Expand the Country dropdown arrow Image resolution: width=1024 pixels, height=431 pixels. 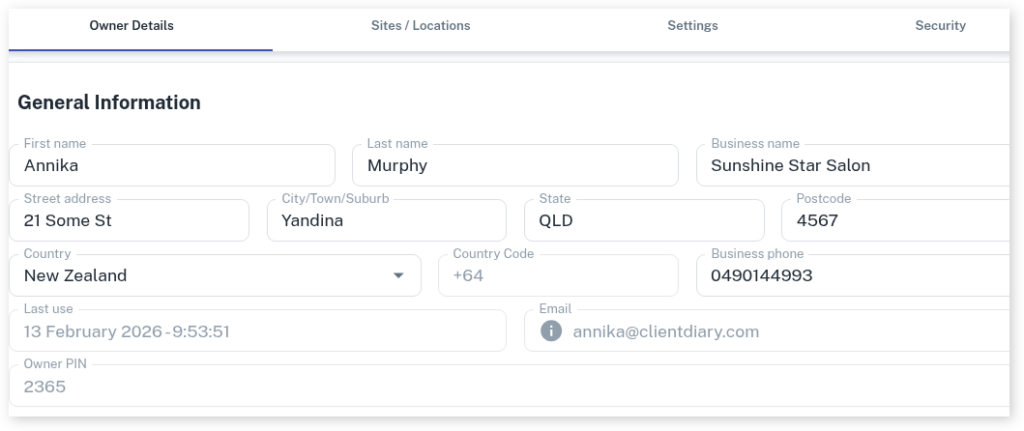click(399, 276)
